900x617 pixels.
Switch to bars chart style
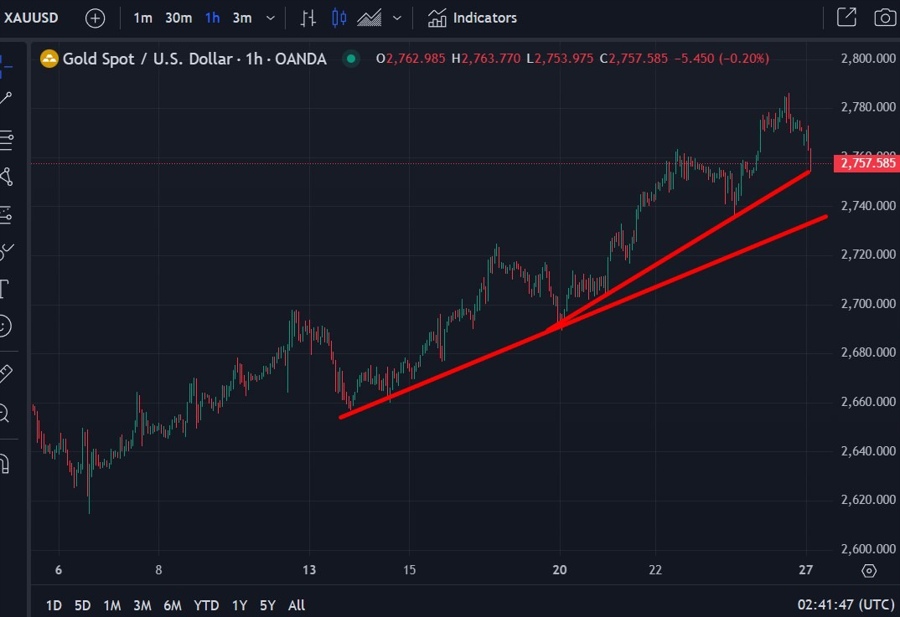click(308, 18)
